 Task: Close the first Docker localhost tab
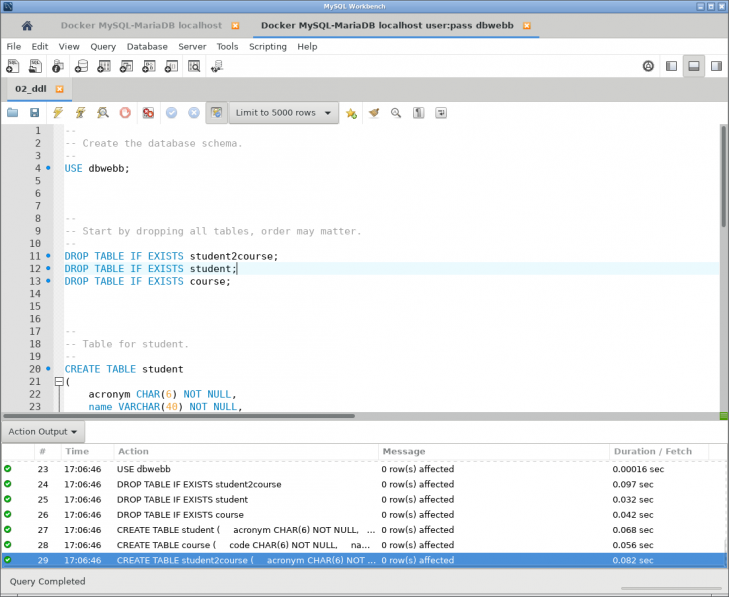(235, 26)
